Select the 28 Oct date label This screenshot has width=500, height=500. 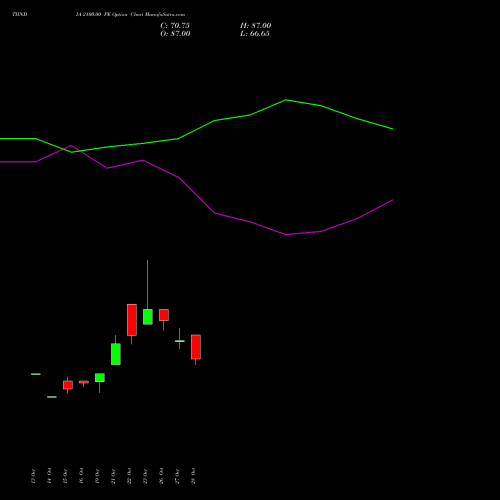coord(193,476)
